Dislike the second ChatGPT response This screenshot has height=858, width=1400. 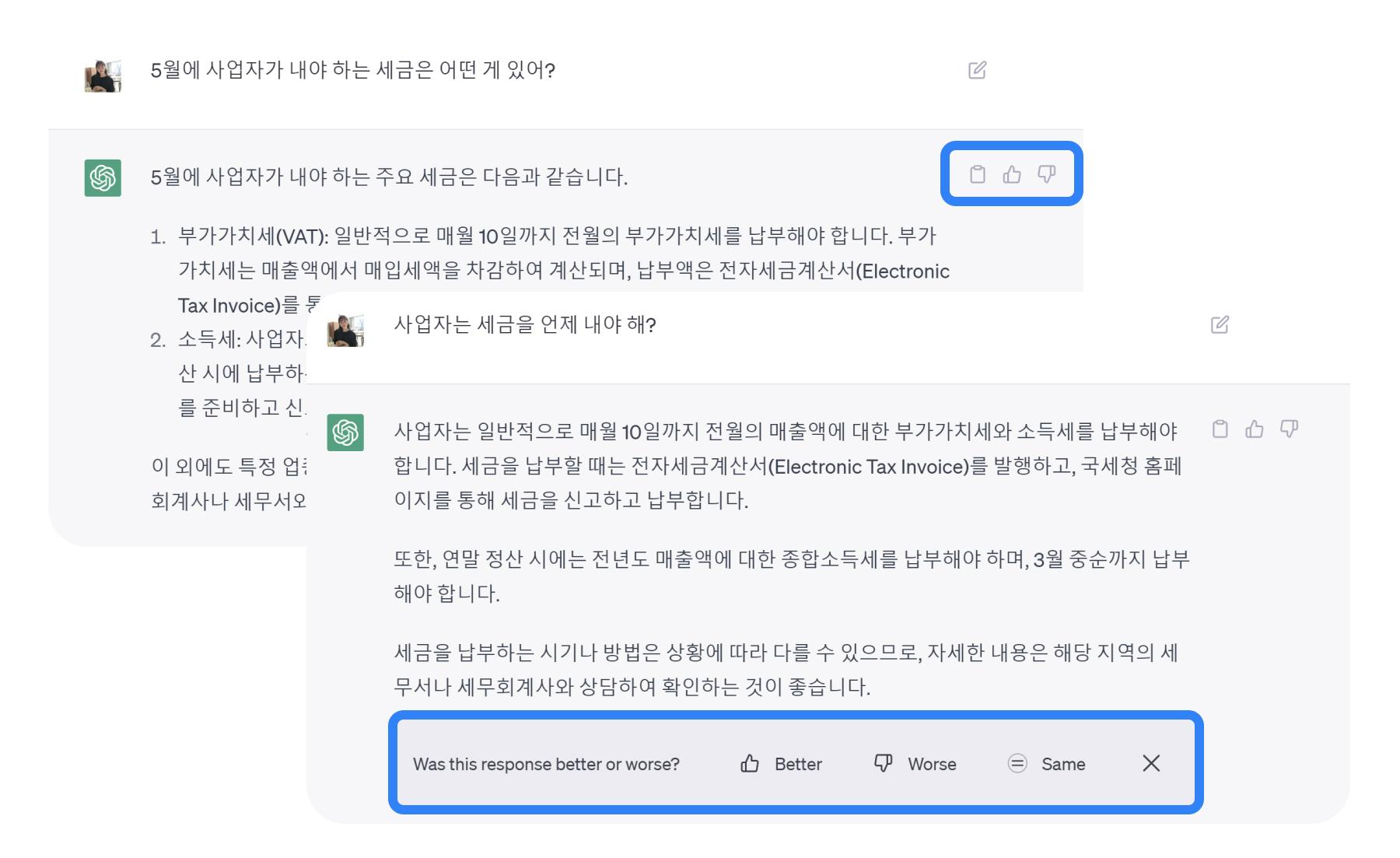click(x=1290, y=429)
